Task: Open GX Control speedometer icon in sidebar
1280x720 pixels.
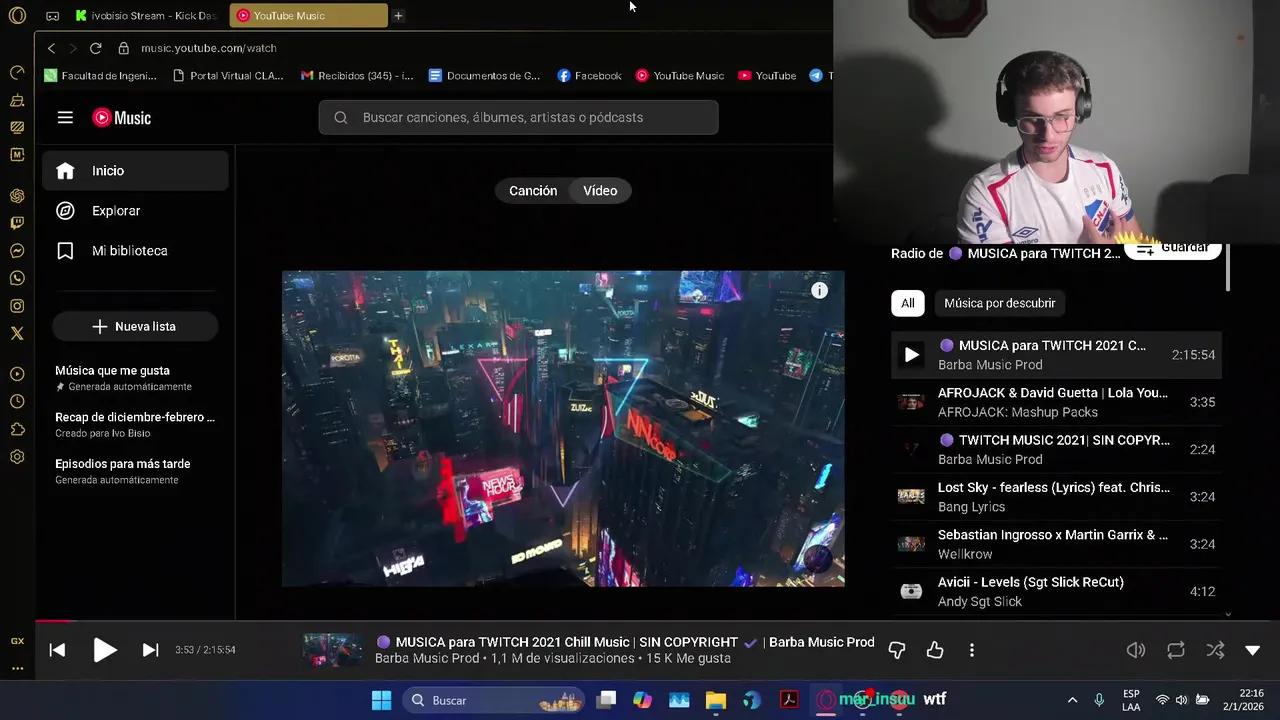Action: pos(17,72)
